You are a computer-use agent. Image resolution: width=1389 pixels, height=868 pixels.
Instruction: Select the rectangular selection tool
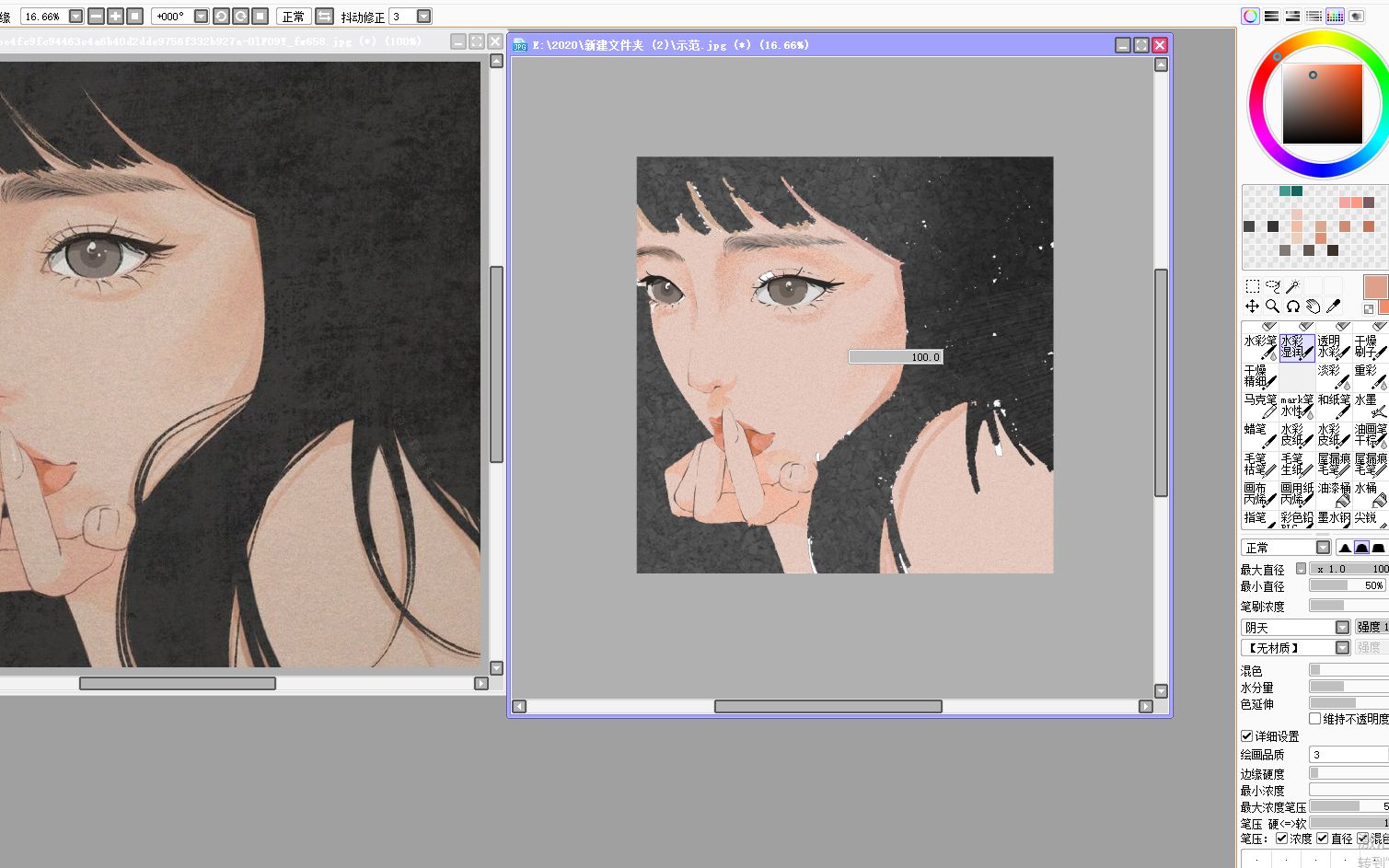click(x=1252, y=286)
